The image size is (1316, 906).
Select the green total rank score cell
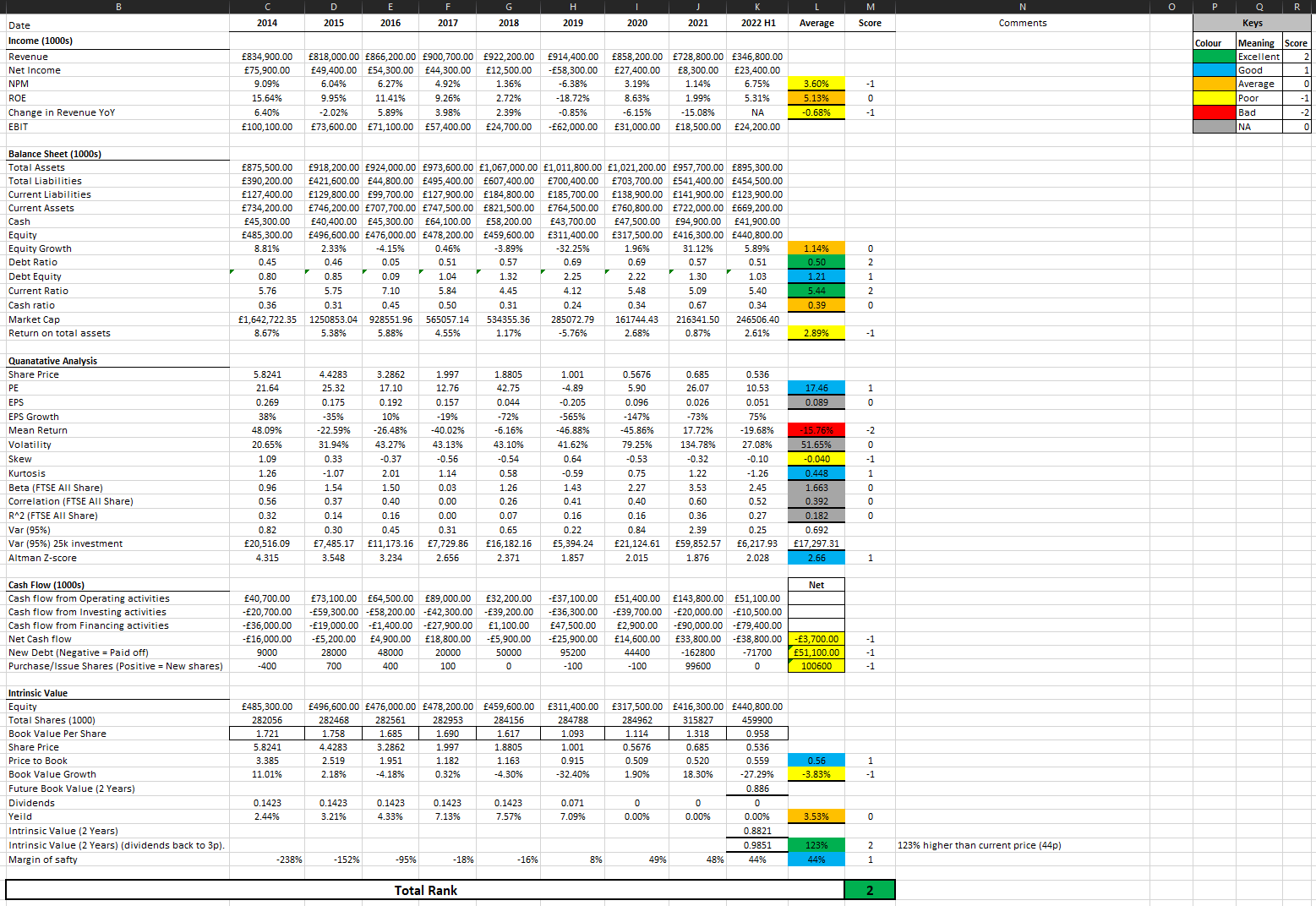click(x=870, y=890)
